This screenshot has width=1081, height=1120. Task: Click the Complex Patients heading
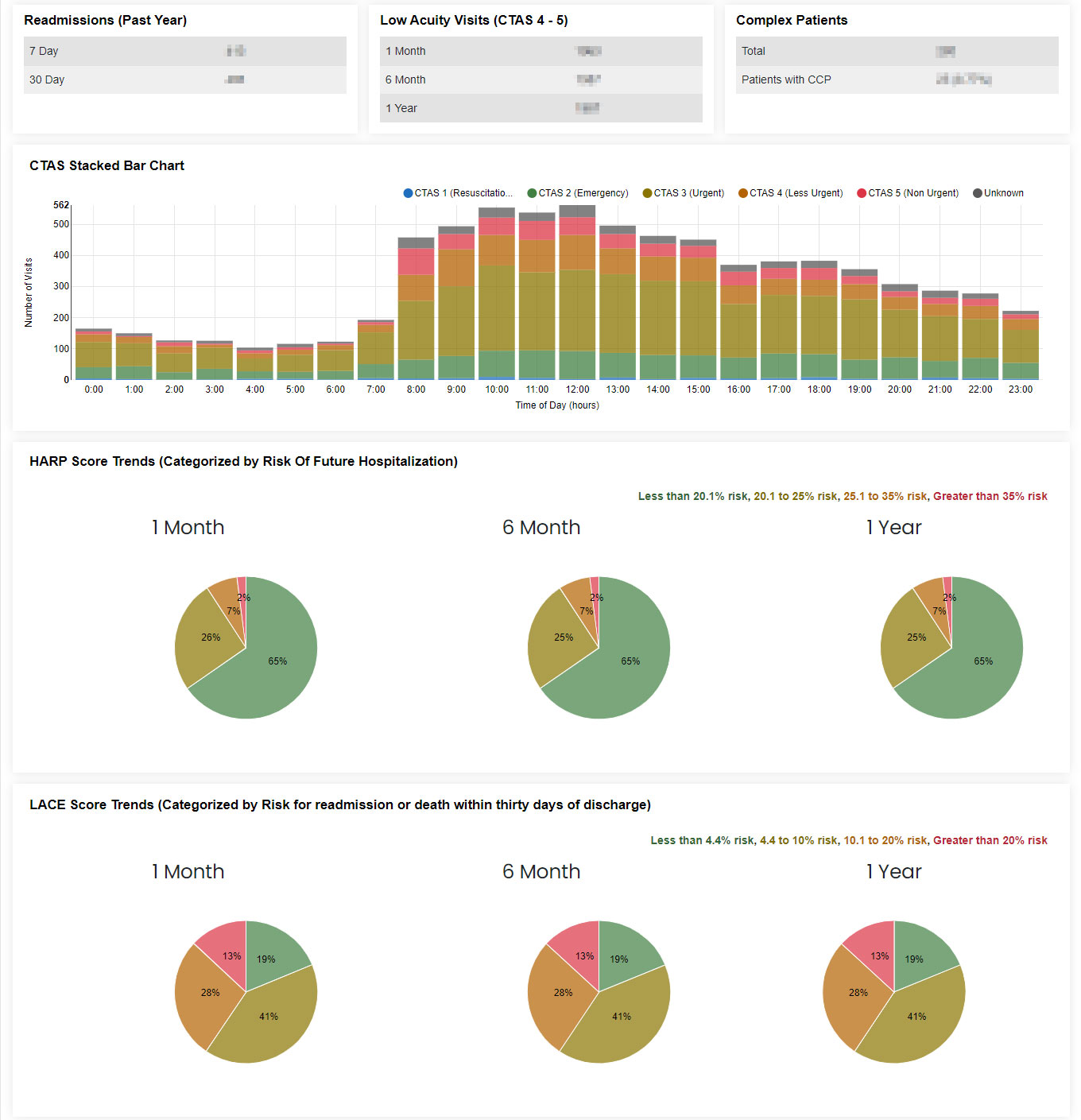click(x=792, y=20)
